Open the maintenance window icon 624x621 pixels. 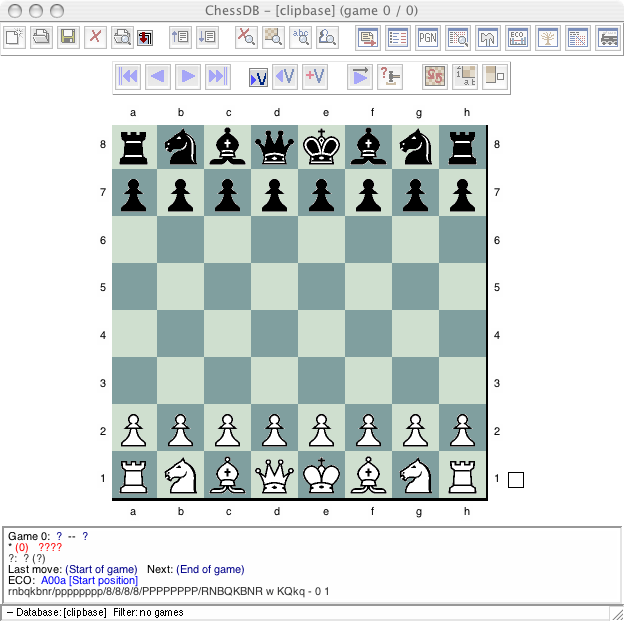pos(488,38)
